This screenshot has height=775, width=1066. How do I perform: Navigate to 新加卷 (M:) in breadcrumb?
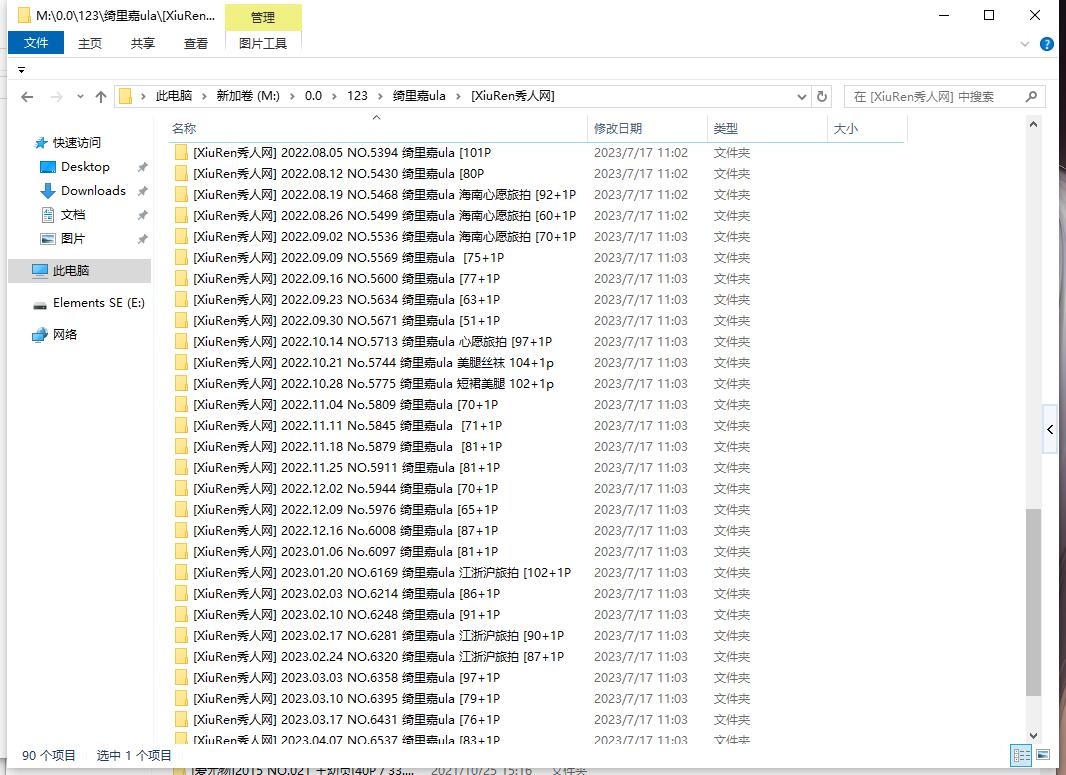pos(248,96)
